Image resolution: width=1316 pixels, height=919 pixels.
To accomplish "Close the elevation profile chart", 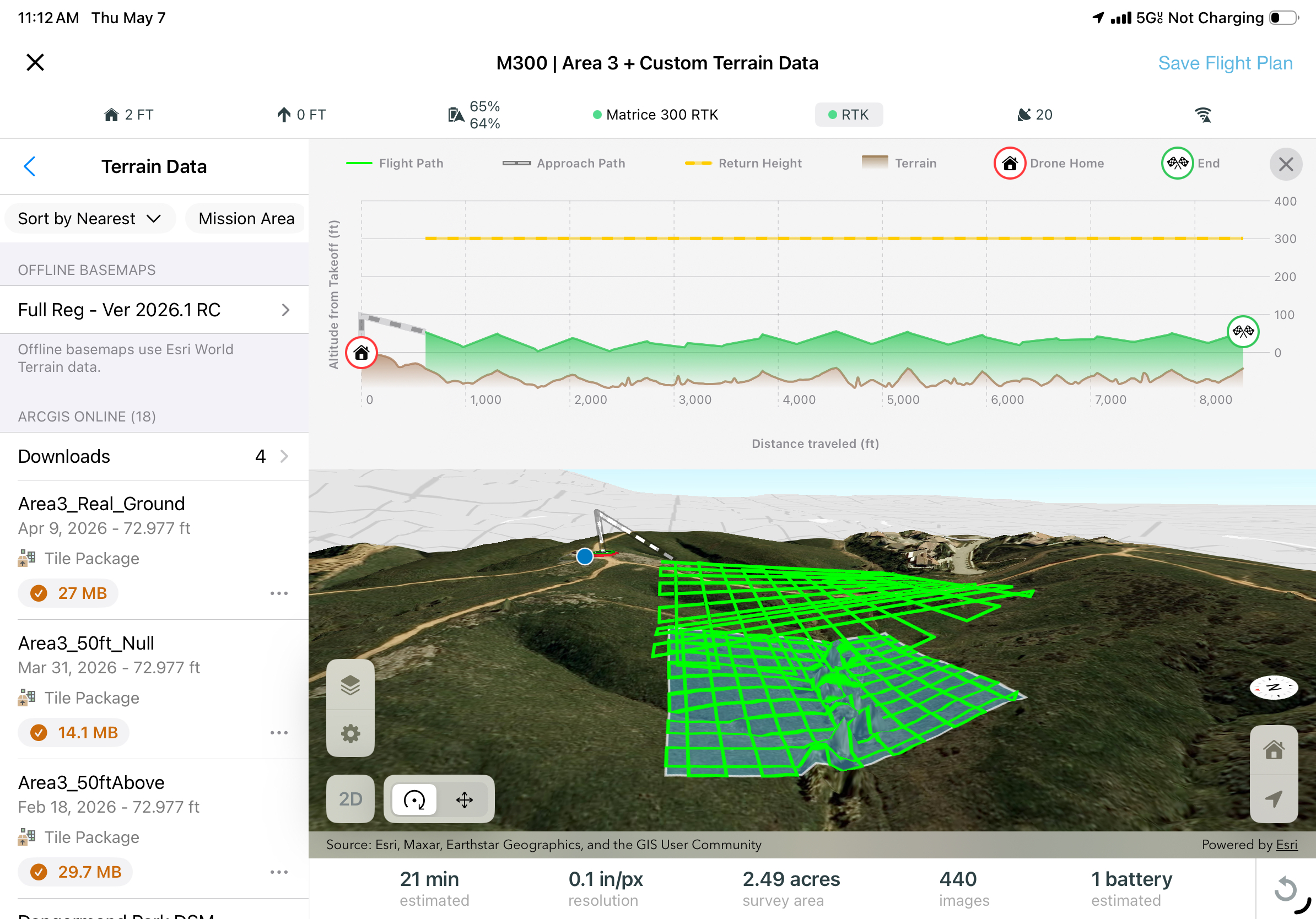I will (x=1286, y=164).
